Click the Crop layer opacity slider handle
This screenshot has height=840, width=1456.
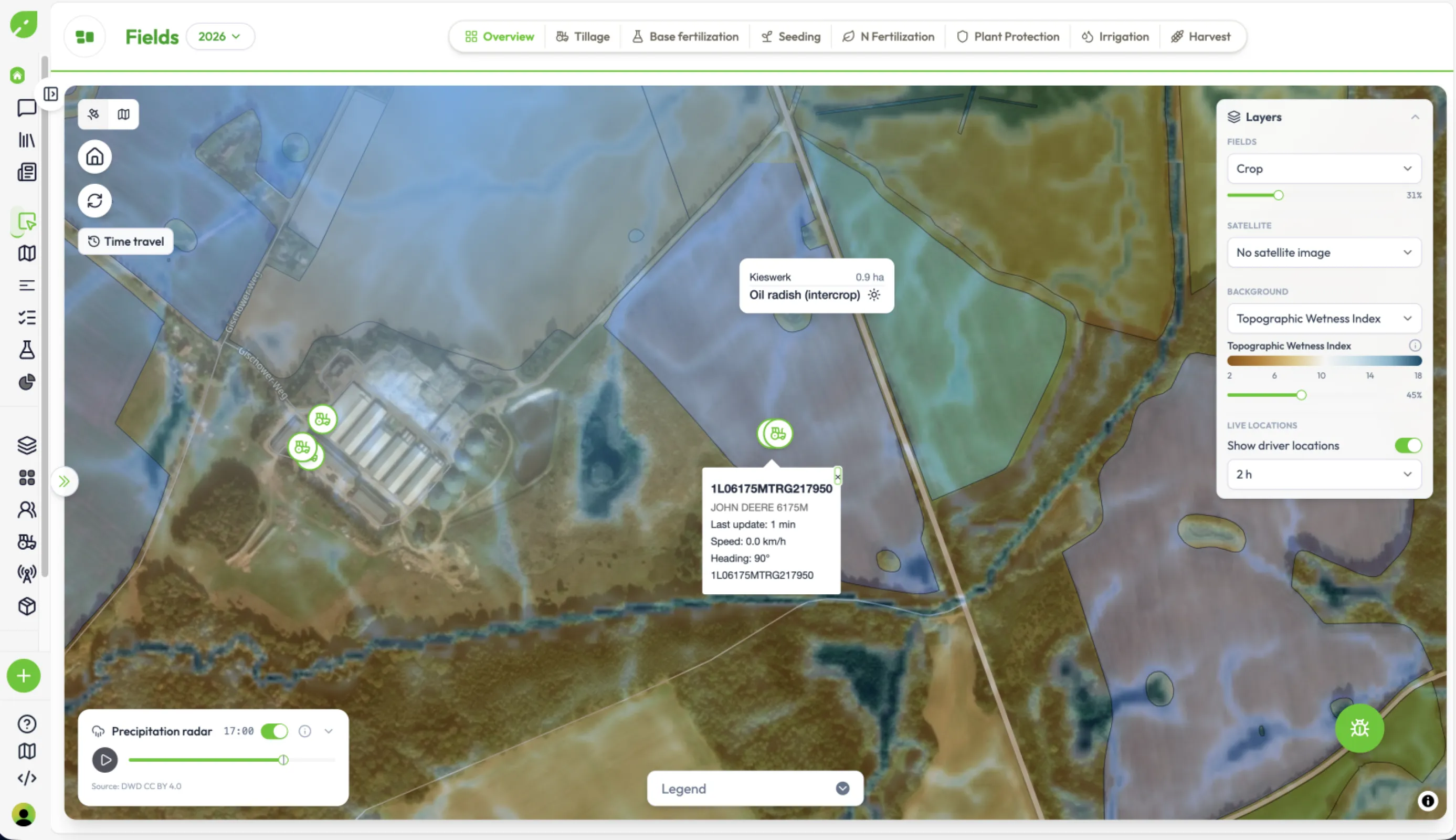(x=1278, y=195)
